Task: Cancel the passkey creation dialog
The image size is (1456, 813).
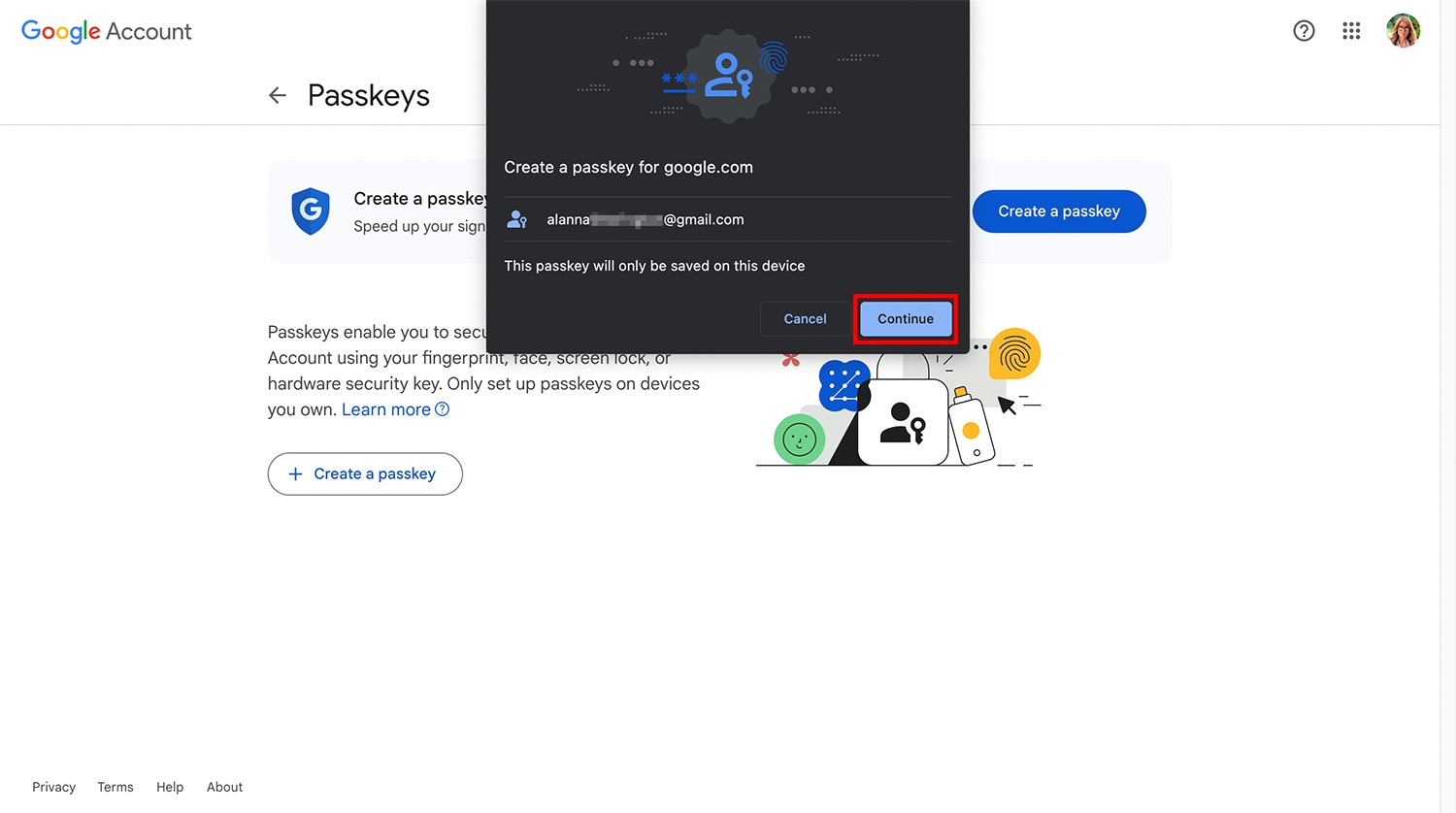Action: point(805,319)
